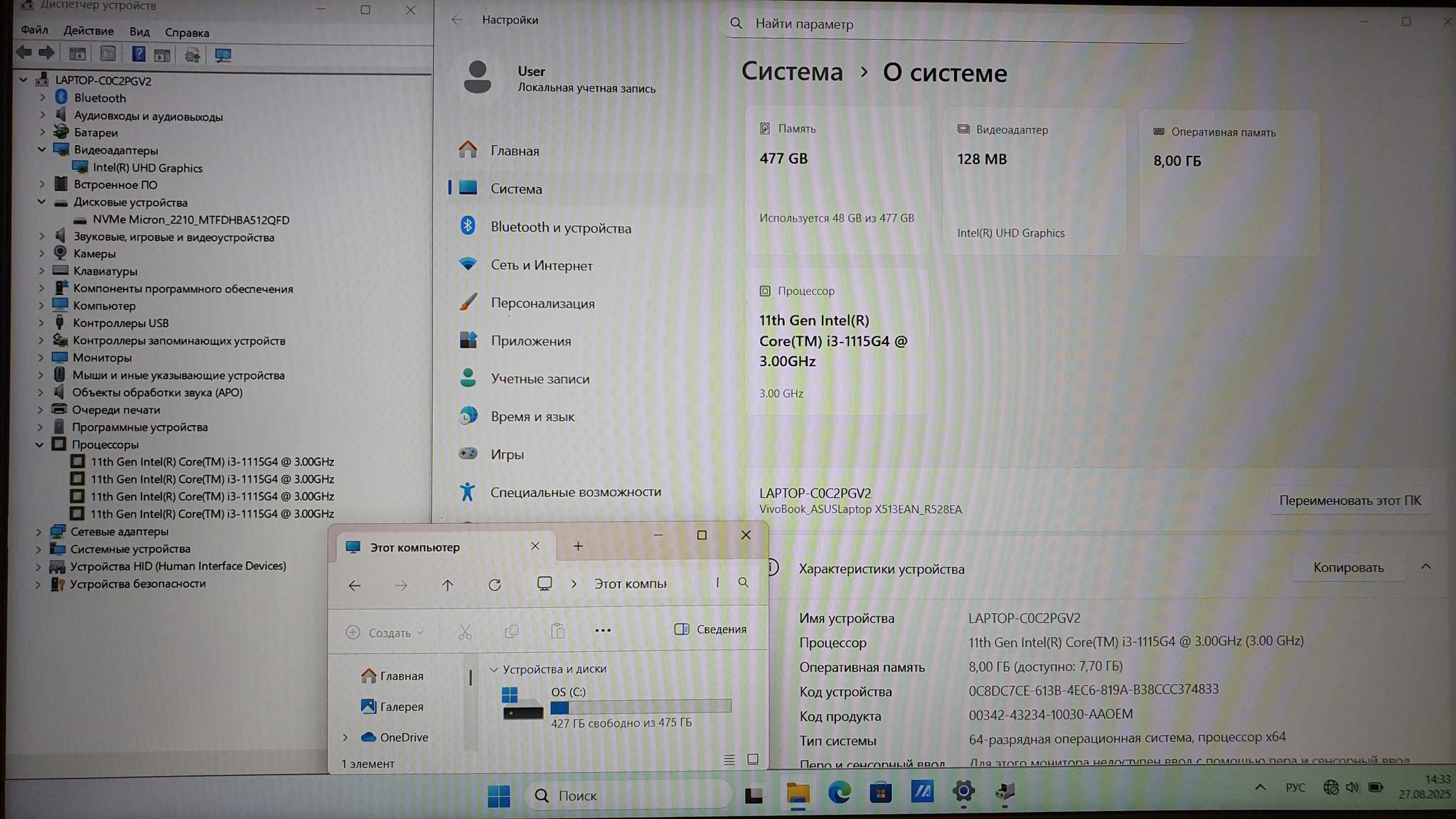Viewport: 1456px width, 819px height.
Task: Click the OS (C:) disk usage bar
Action: pyautogui.click(x=640, y=707)
